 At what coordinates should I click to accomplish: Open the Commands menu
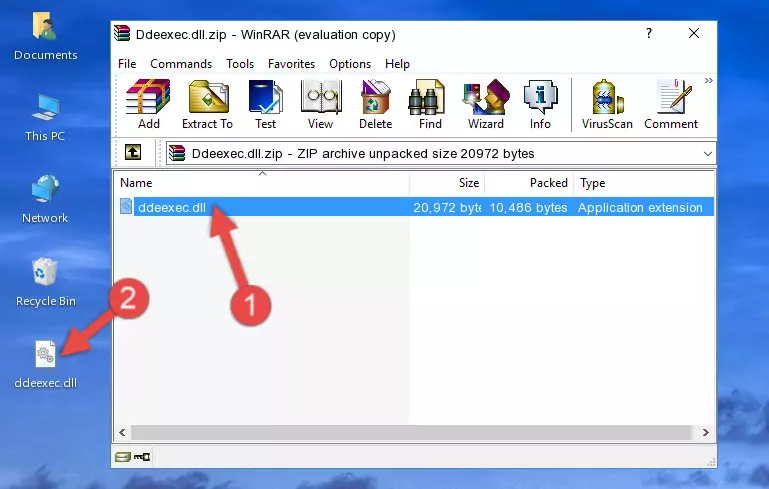(x=181, y=64)
